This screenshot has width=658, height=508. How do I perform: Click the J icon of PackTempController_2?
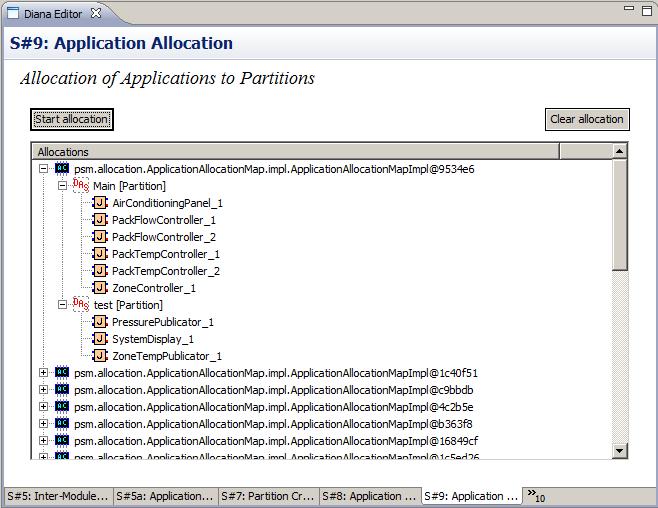click(x=100, y=271)
